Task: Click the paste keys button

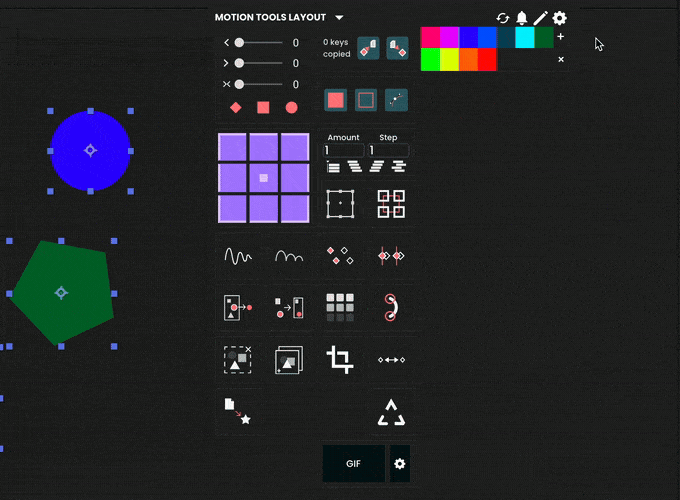Action: coord(397,48)
